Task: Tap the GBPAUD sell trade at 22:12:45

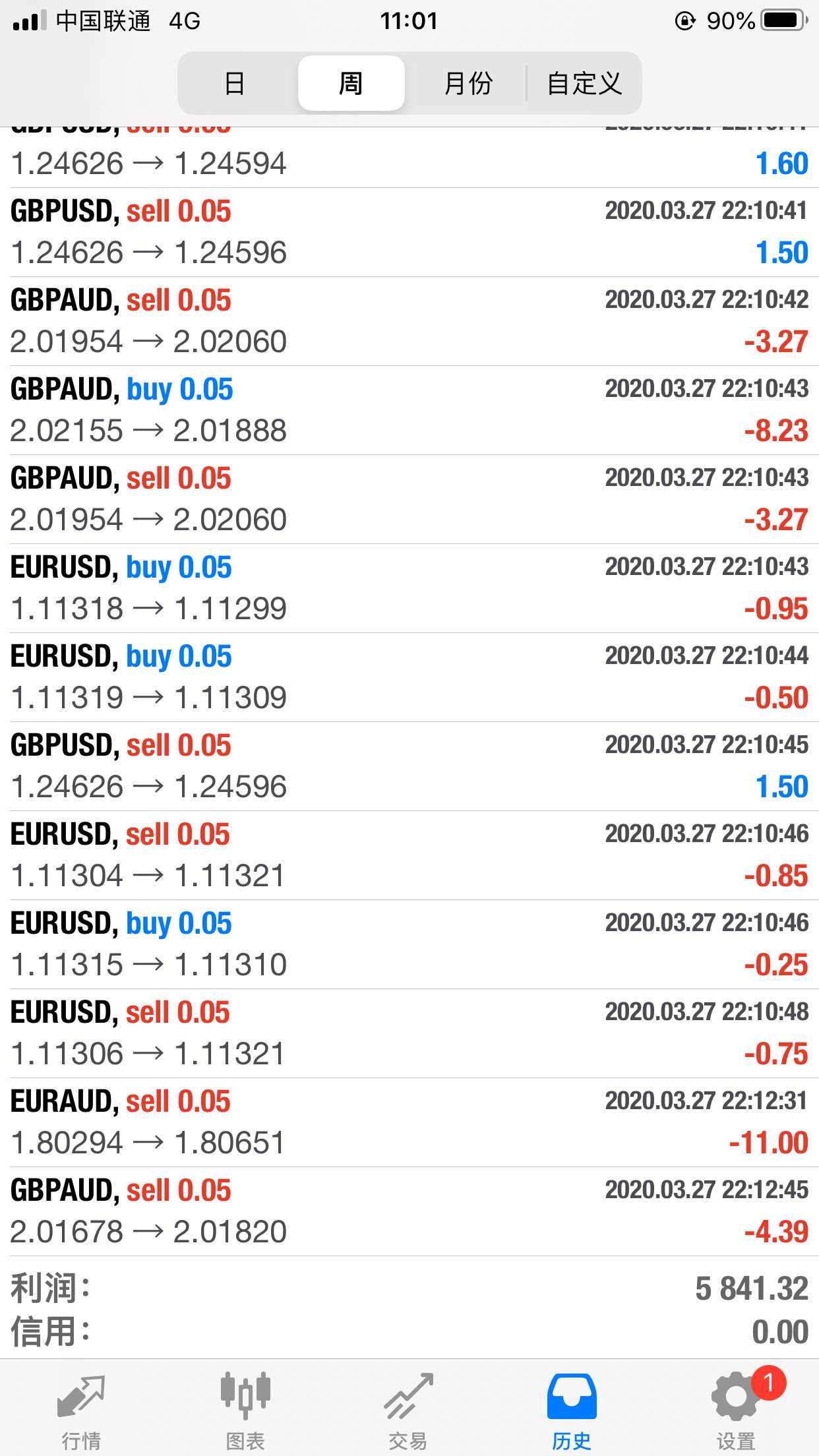Action: tap(409, 1211)
